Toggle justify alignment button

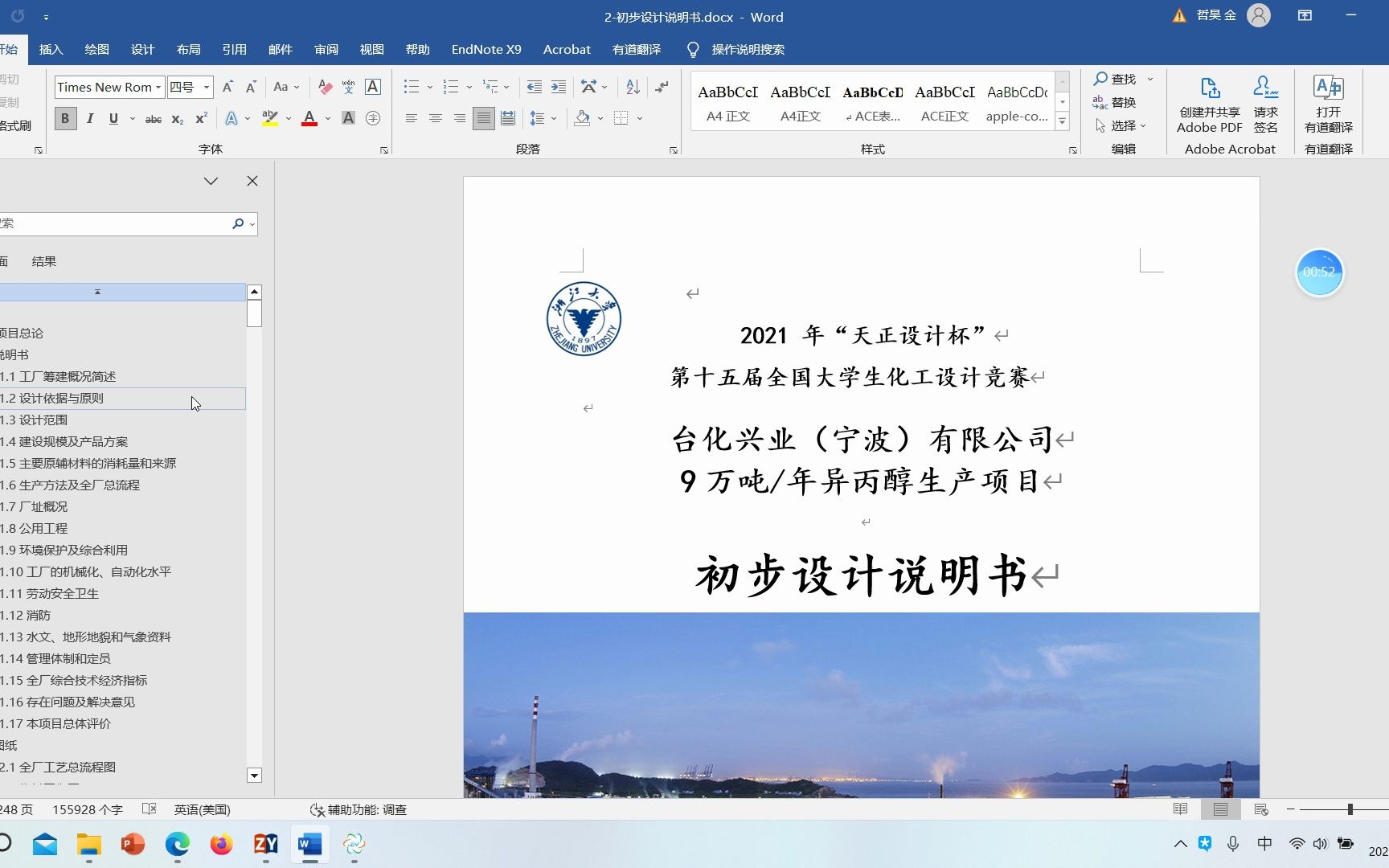click(483, 118)
